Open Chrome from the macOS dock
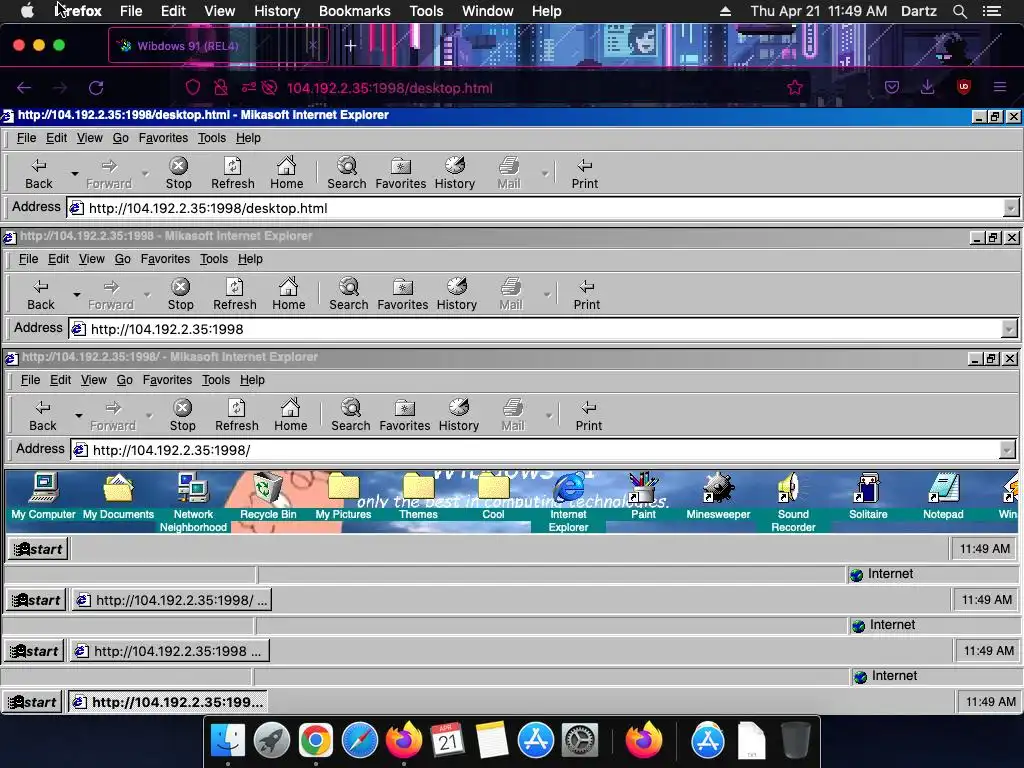 (x=315, y=740)
